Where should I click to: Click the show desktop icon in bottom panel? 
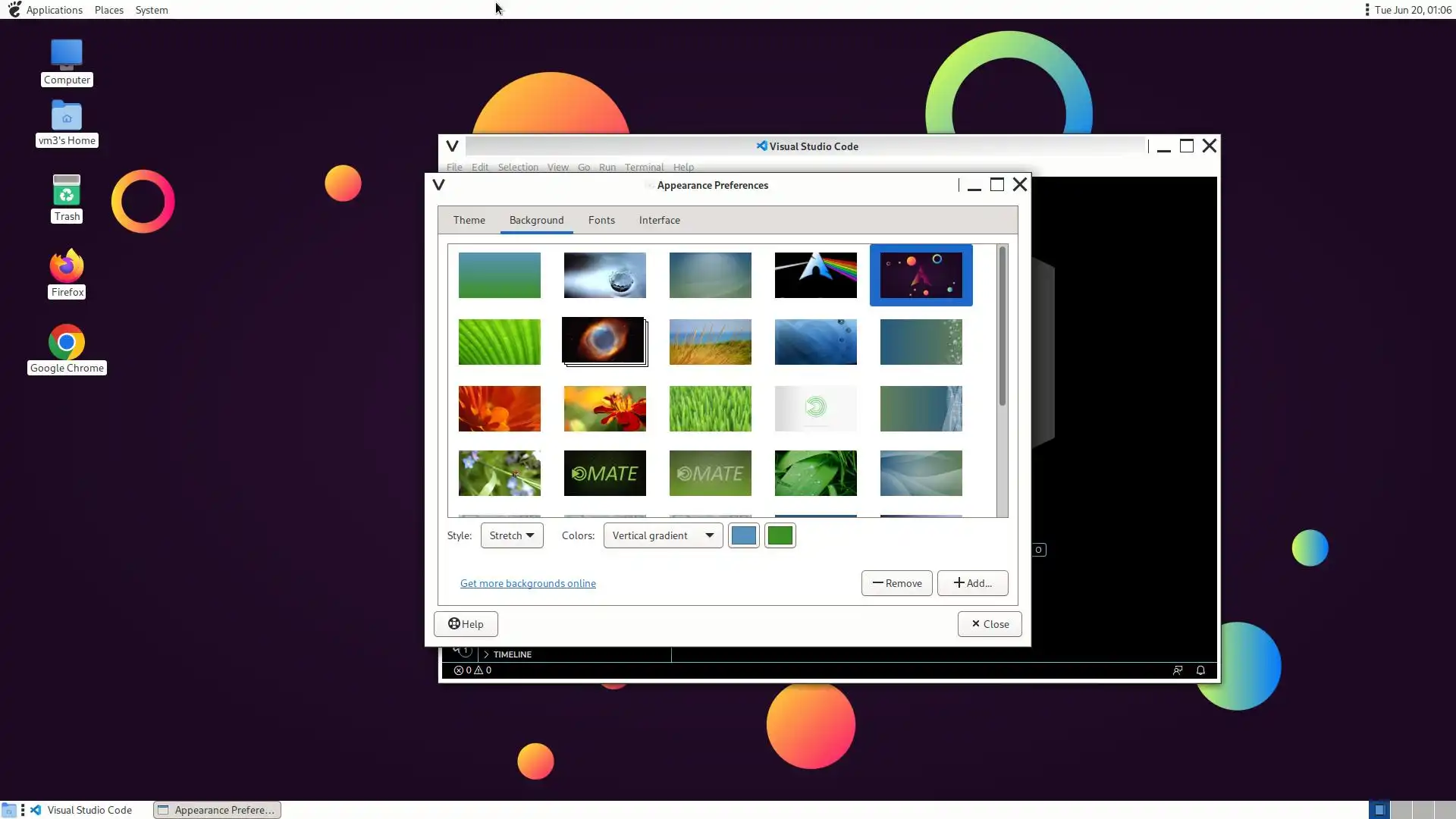9,810
